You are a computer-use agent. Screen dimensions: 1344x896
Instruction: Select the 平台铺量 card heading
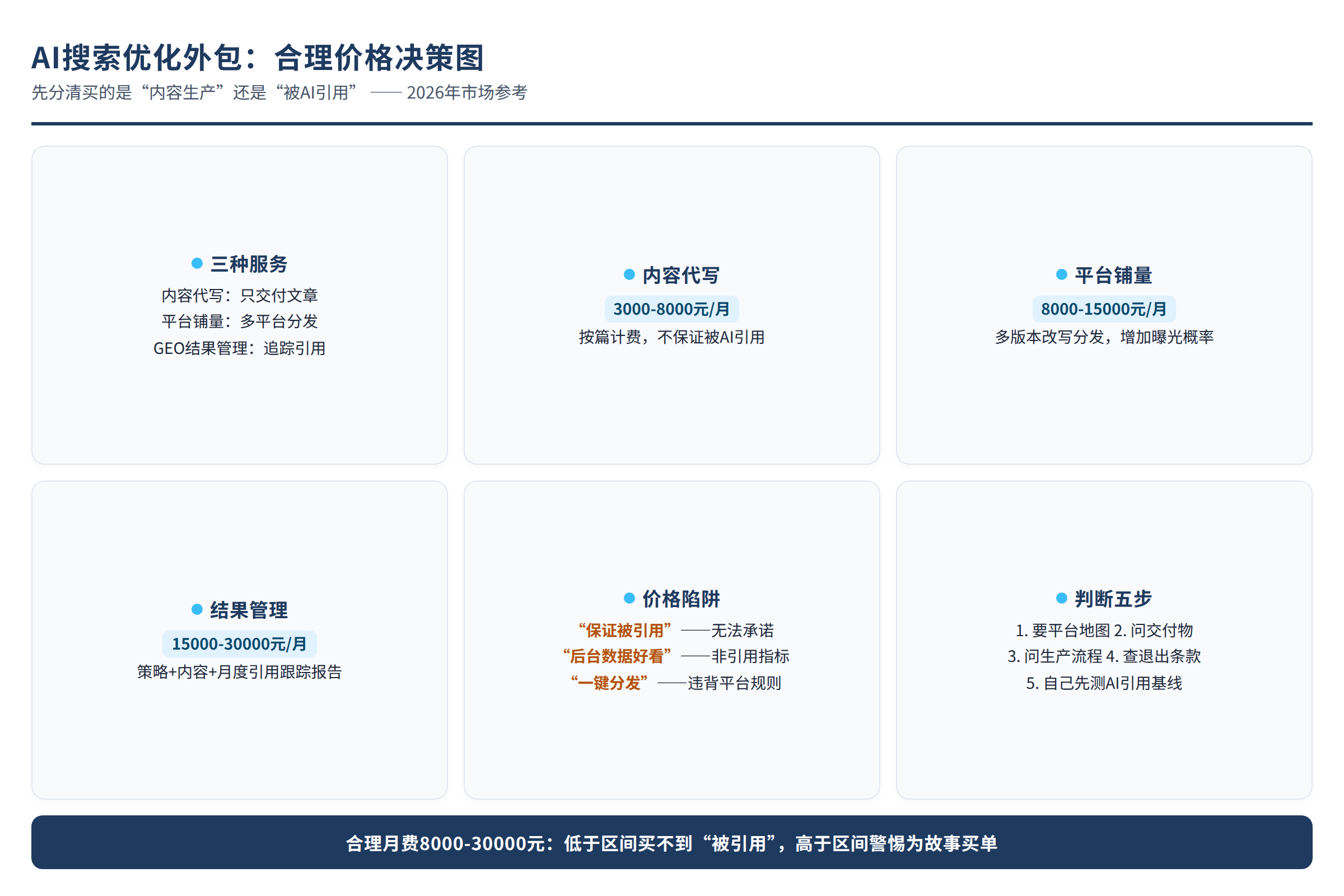(1114, 276)
